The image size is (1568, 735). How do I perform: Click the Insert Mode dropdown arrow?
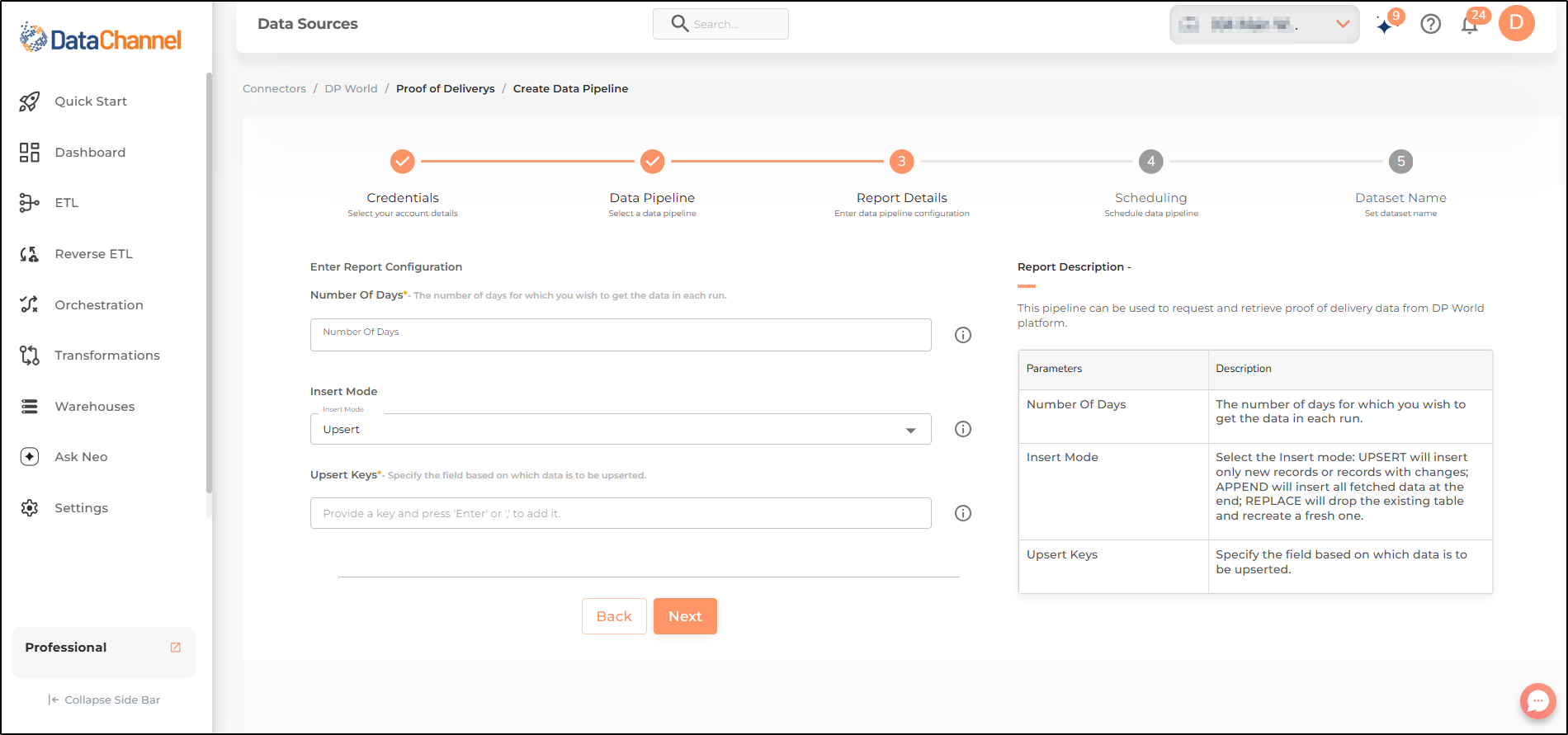pos(911,431)
